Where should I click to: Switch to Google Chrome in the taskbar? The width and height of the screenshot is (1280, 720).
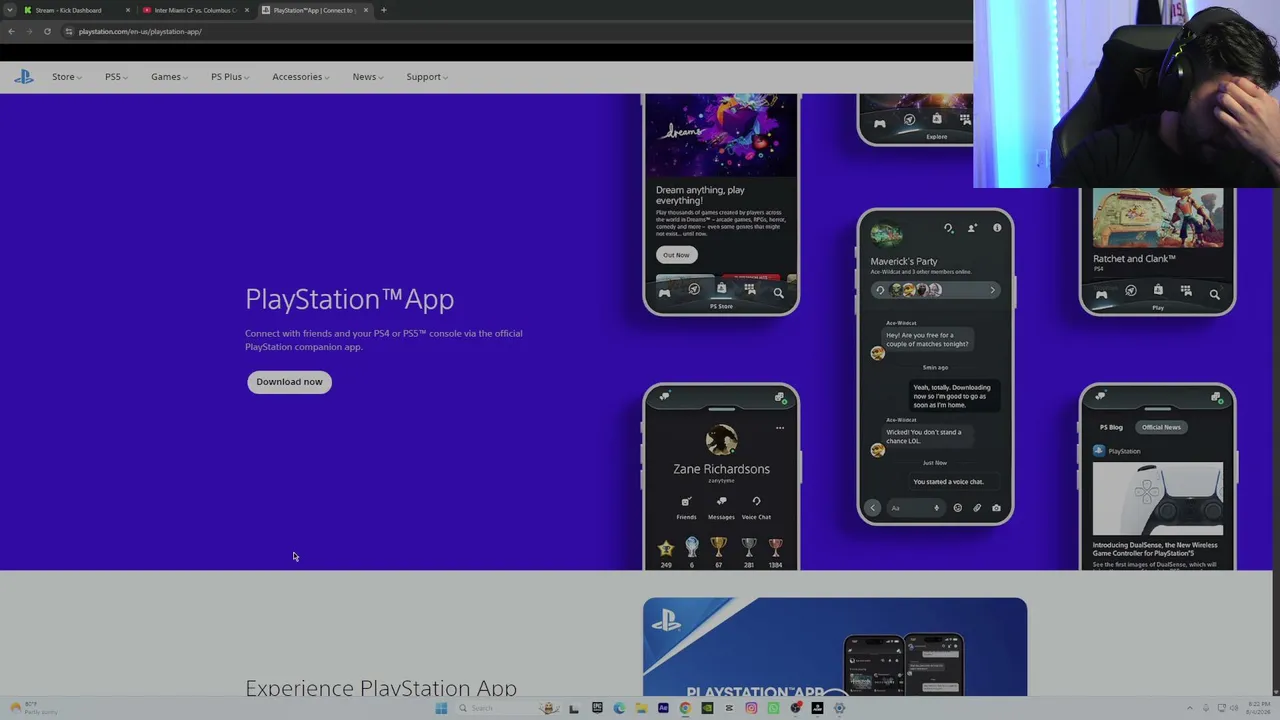coord(685,708)
